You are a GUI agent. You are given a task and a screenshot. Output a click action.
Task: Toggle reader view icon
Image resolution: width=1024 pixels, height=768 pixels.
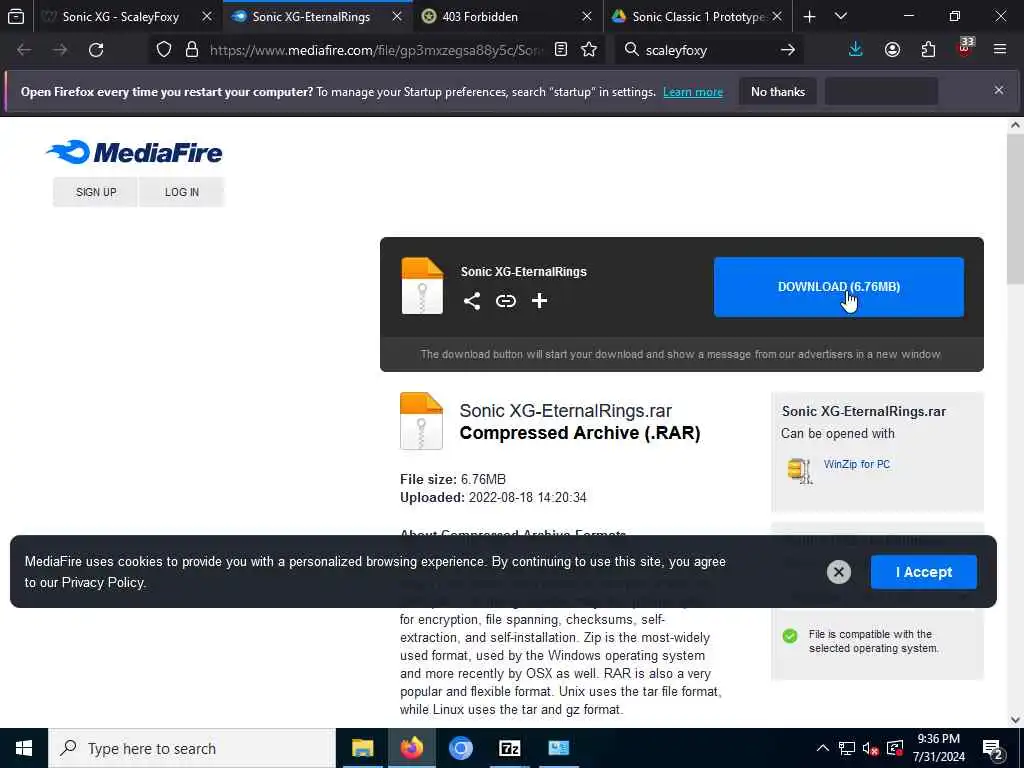(x=560, y=50)
